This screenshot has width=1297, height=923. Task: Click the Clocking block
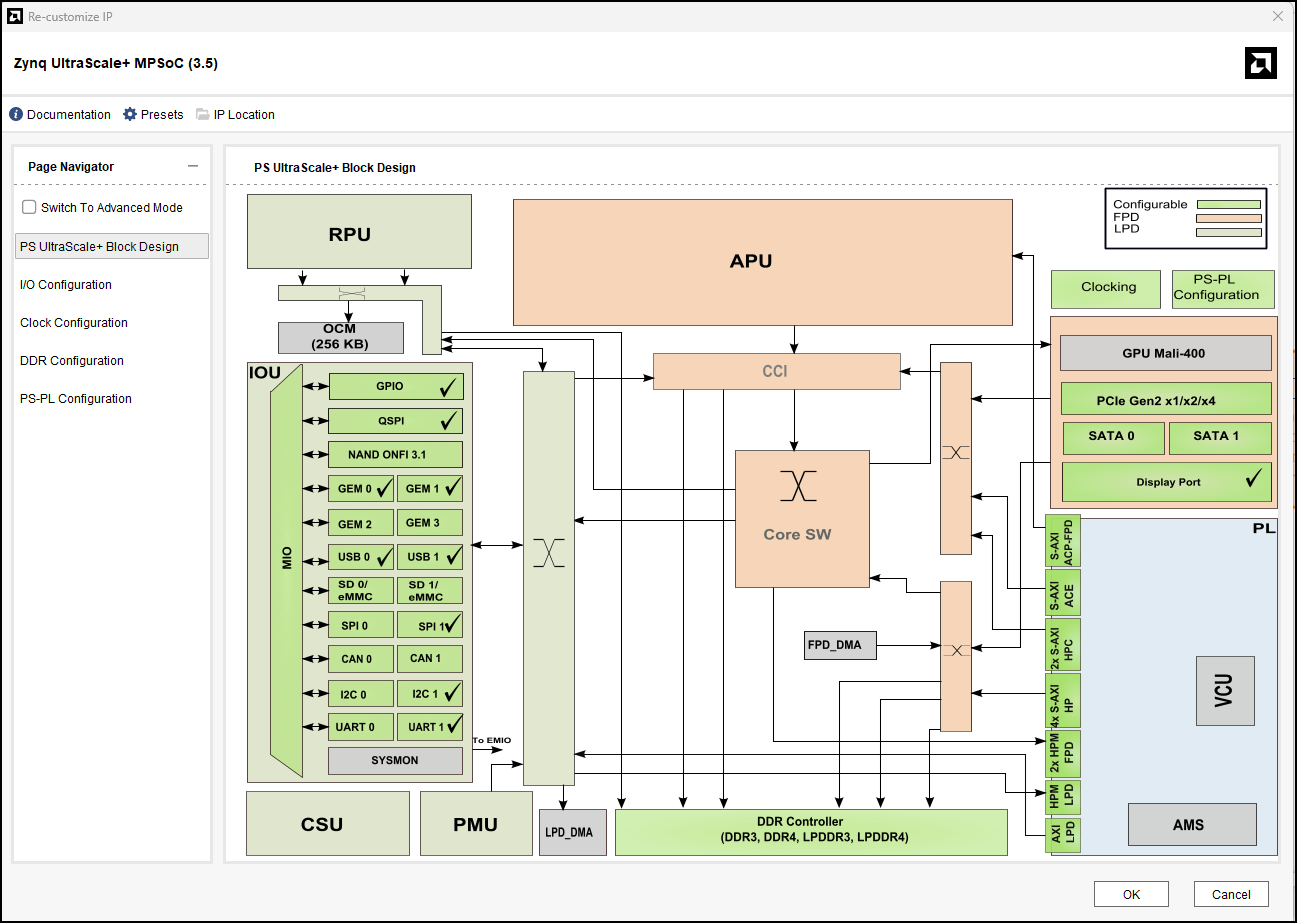[x=1107, y=288]
